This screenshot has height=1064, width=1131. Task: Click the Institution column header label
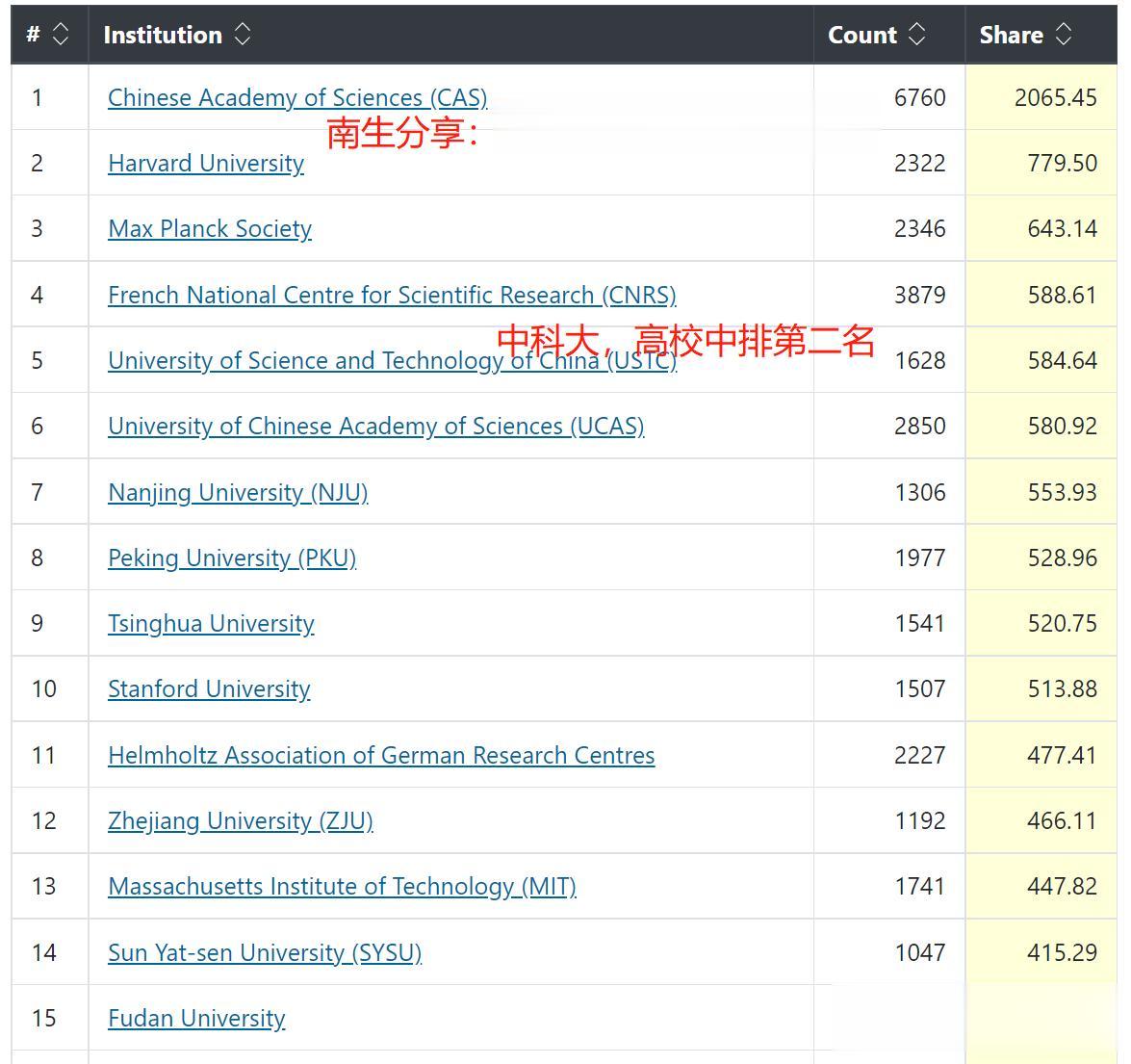click(x=163, y=35)
